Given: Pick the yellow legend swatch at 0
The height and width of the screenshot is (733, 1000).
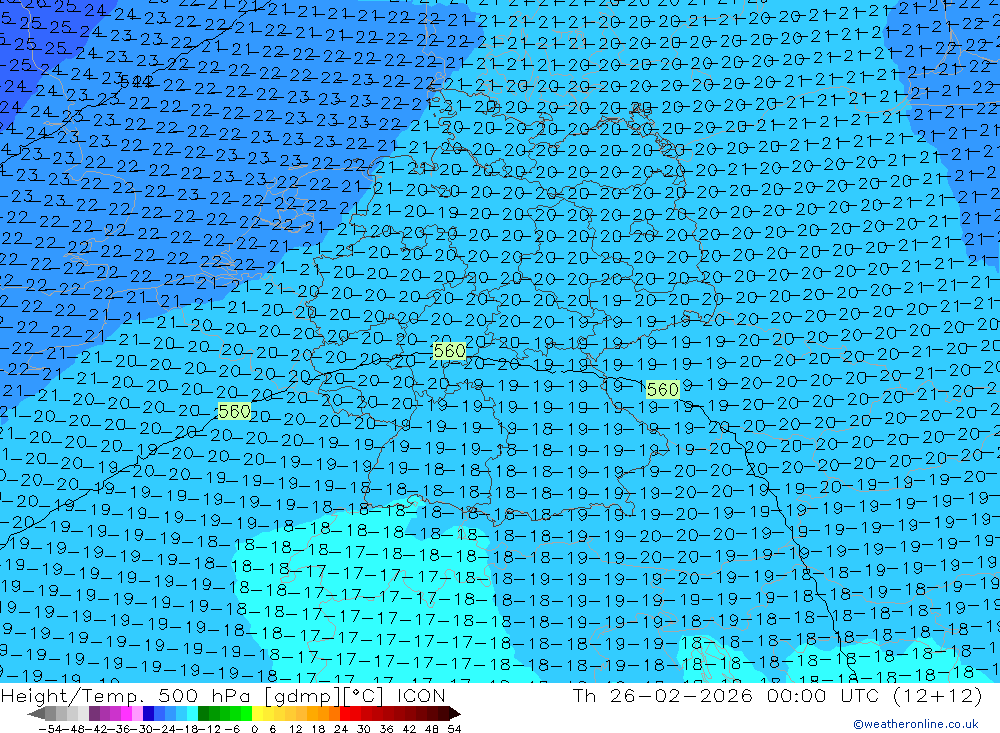Looking at the screenshot, I should [x=257, y=713].
